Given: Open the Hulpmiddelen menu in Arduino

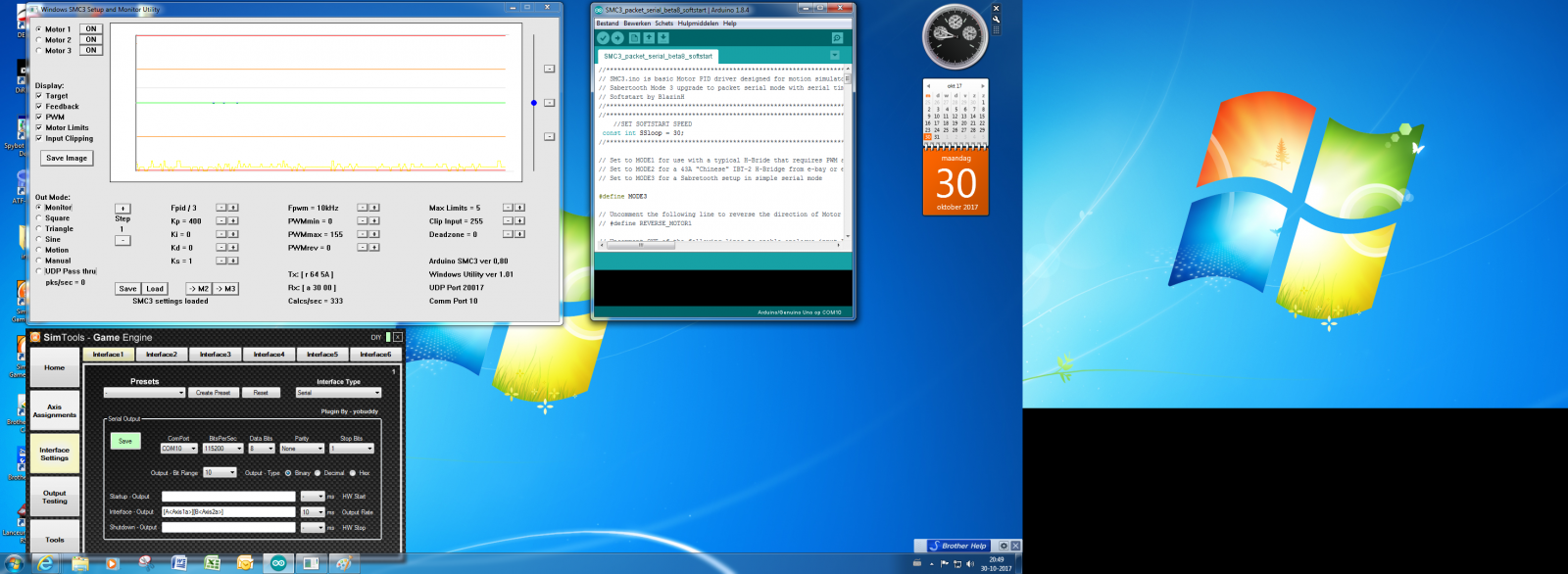Looking at the screenshot, I should coord(698,24).
